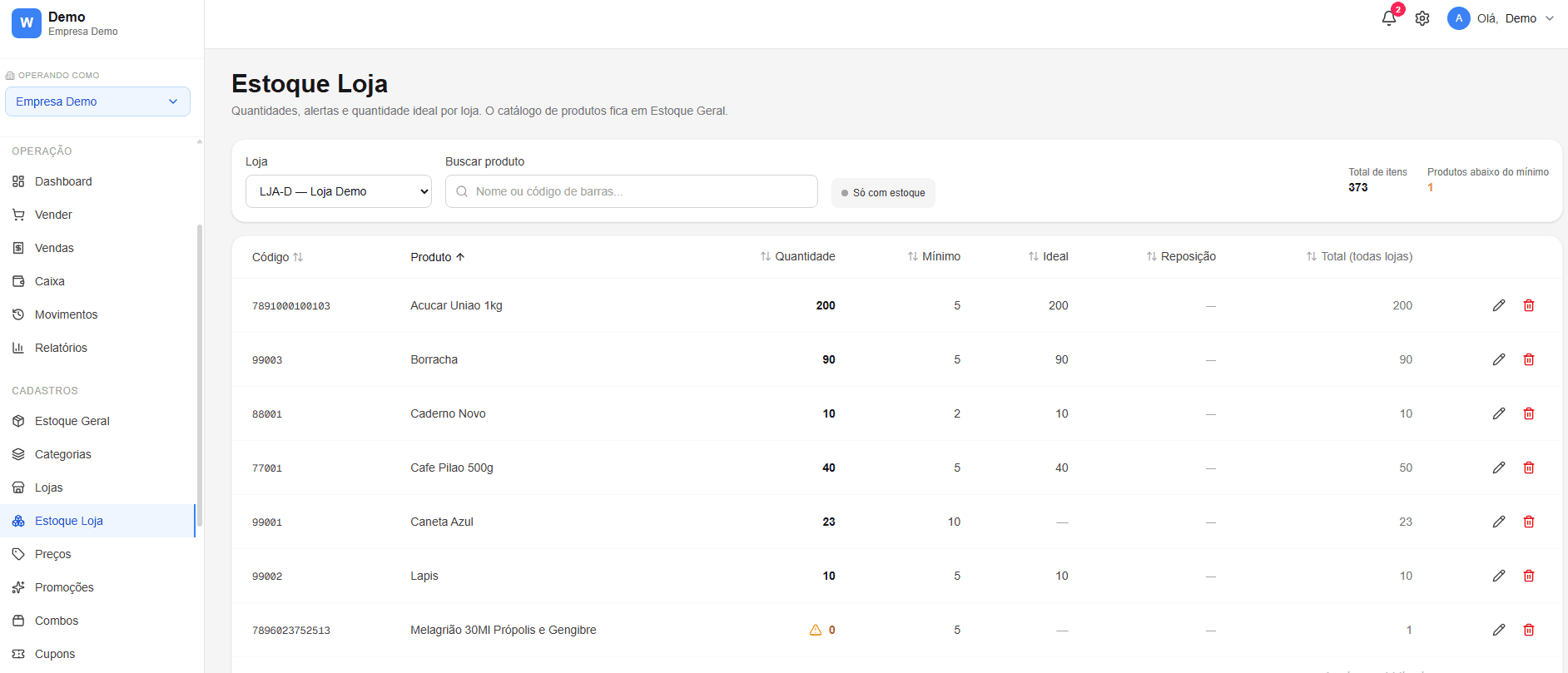
Task: Open settings gear icon in header
Action: coord(1422,18)
